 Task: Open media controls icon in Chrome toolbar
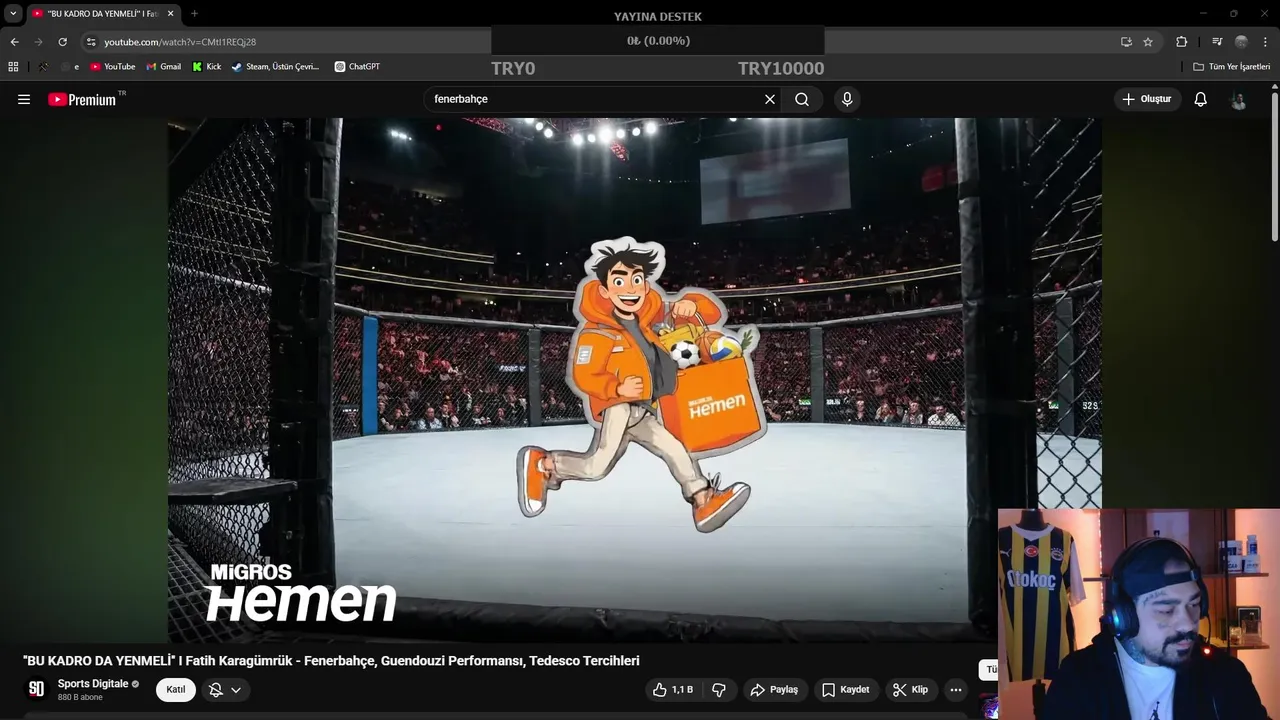click(1217, 42)
